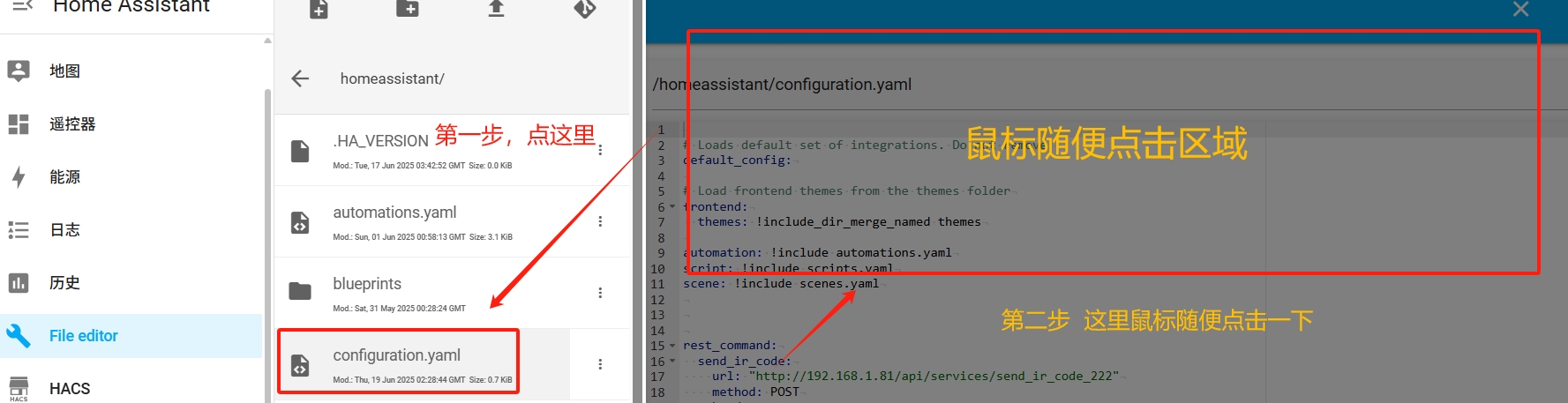Collapse the rest_command block fold arrow
This screenshot has height=403, width=1568.
672,346
